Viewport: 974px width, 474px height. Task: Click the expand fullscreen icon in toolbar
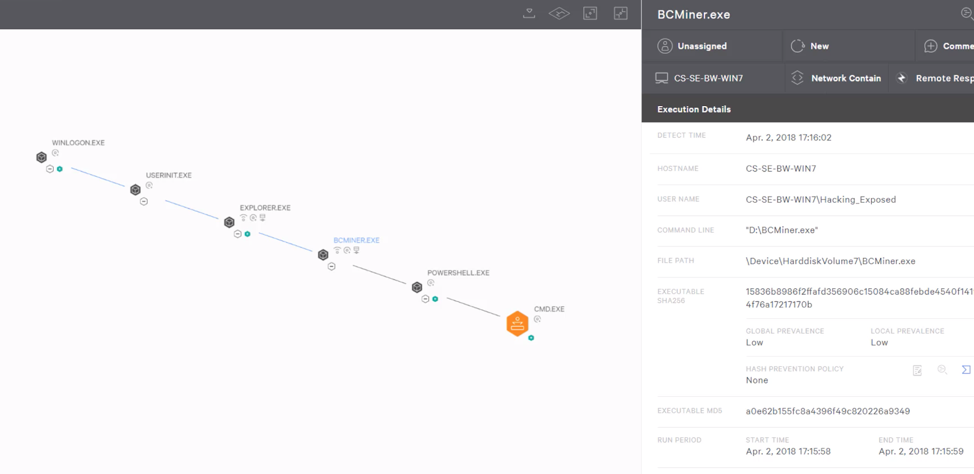[x=621, y=13]
